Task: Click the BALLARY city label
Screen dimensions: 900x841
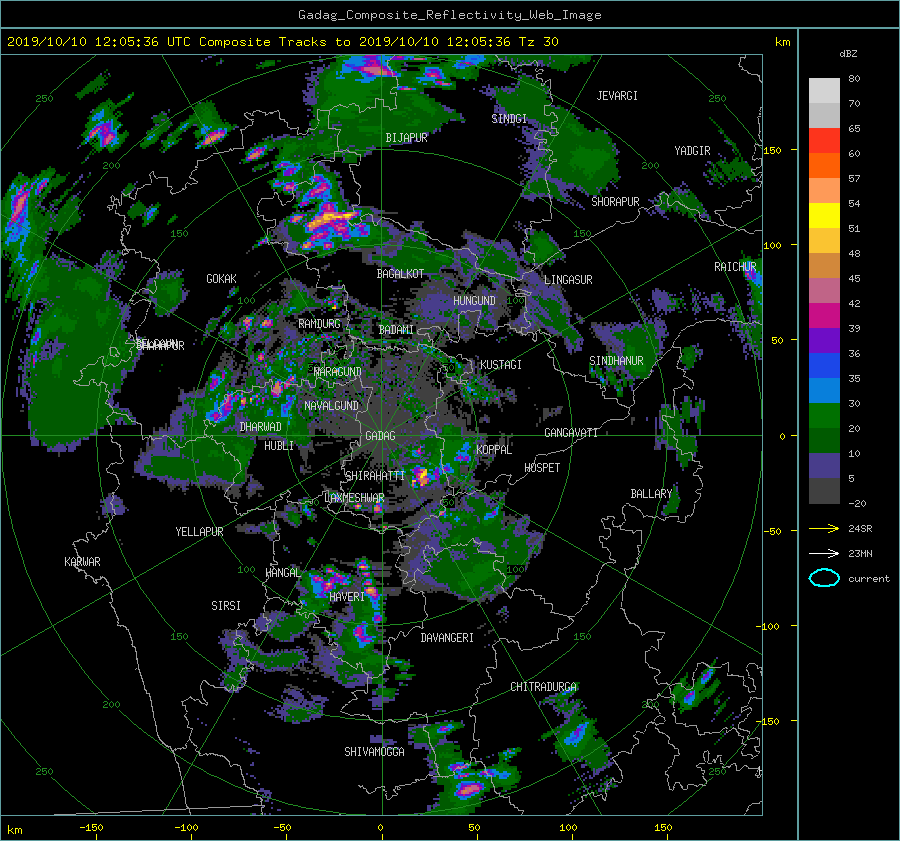Action: tap(651, 494)
